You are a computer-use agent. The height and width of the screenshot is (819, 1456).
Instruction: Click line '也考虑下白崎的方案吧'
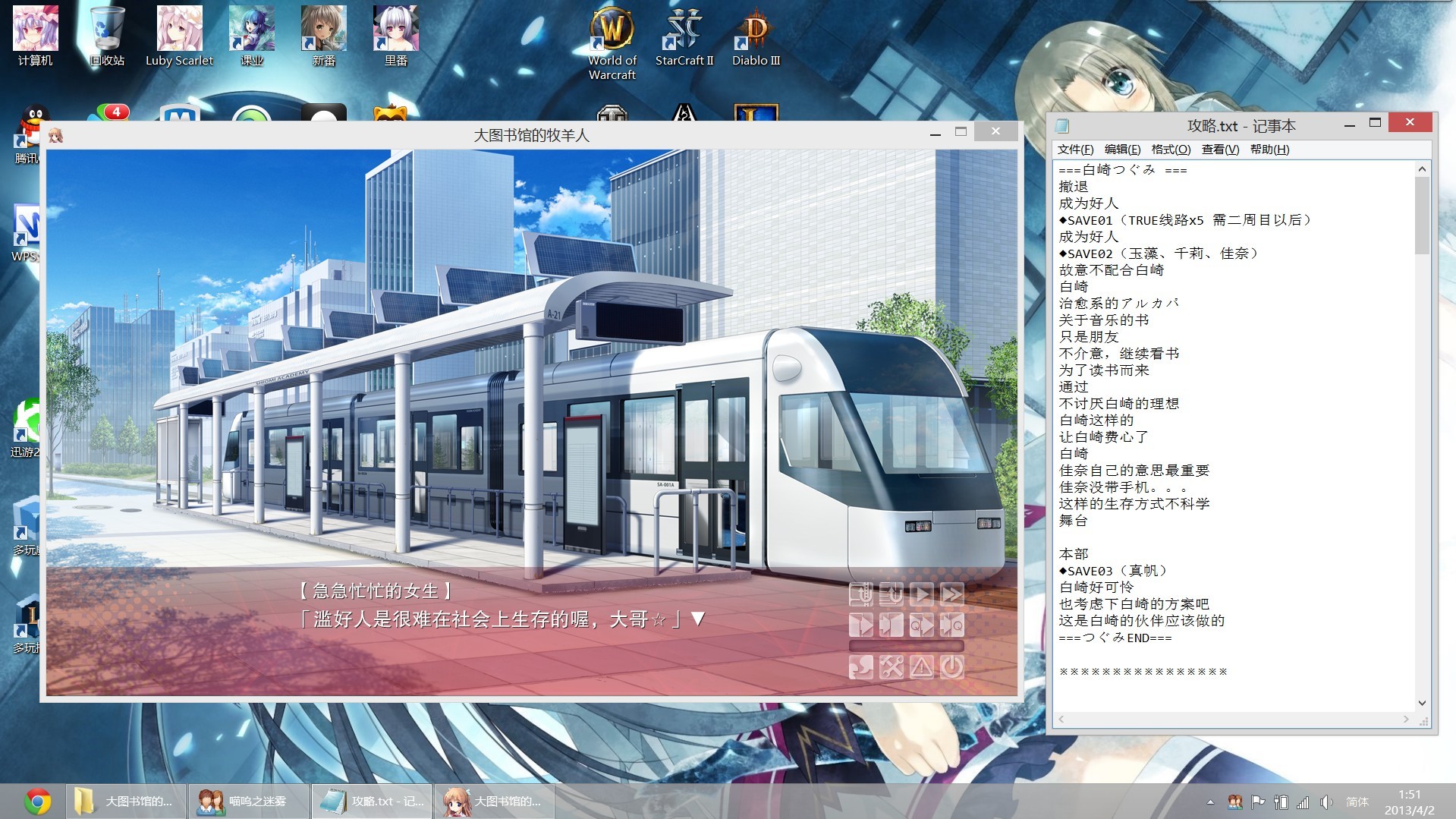coord(1134,604)
